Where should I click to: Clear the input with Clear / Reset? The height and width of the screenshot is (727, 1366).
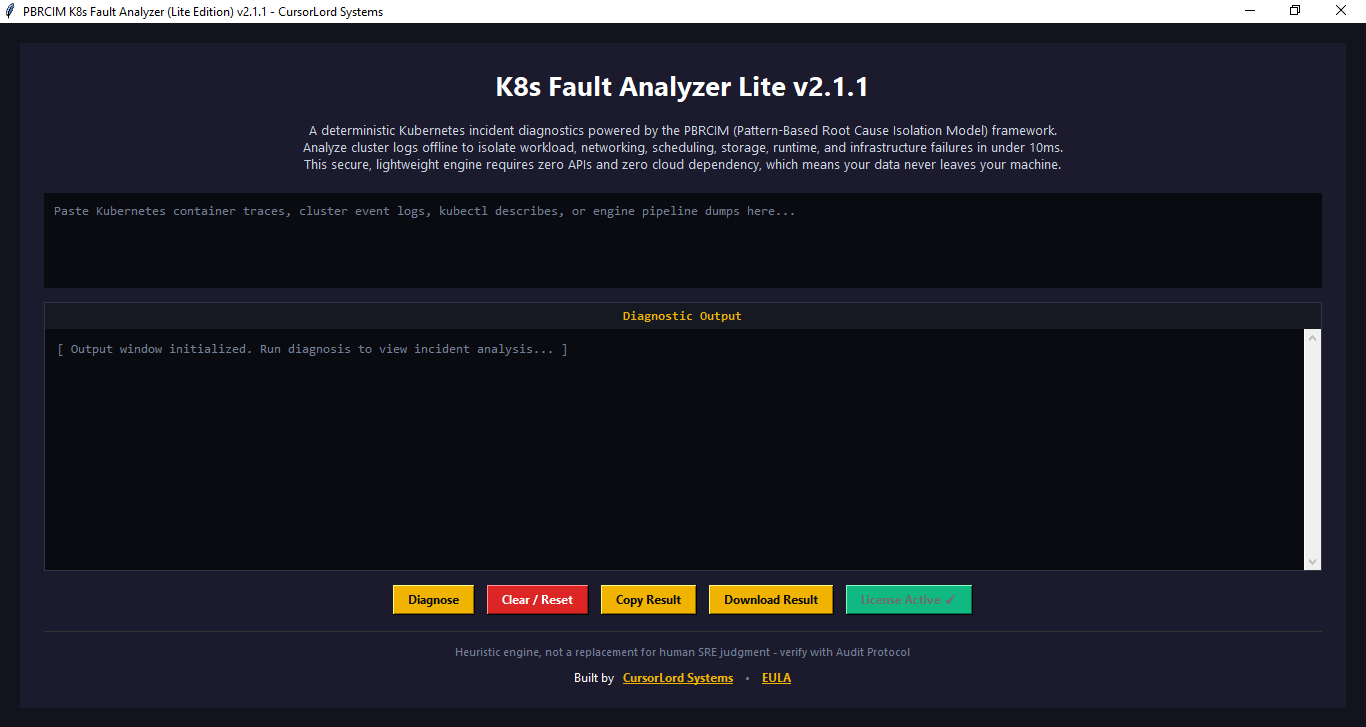(537, 600)
